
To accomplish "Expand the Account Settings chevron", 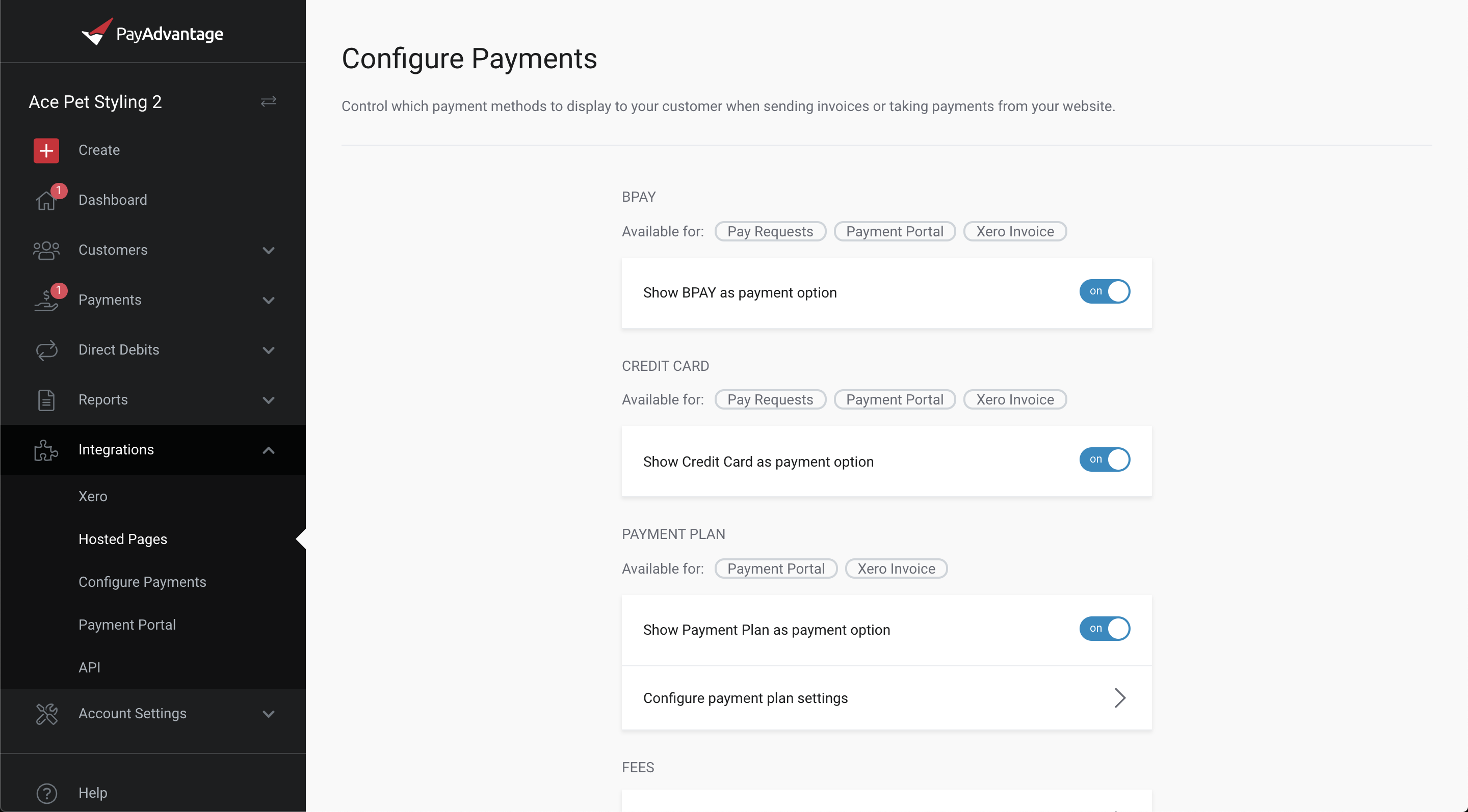I will click(269, 714).
